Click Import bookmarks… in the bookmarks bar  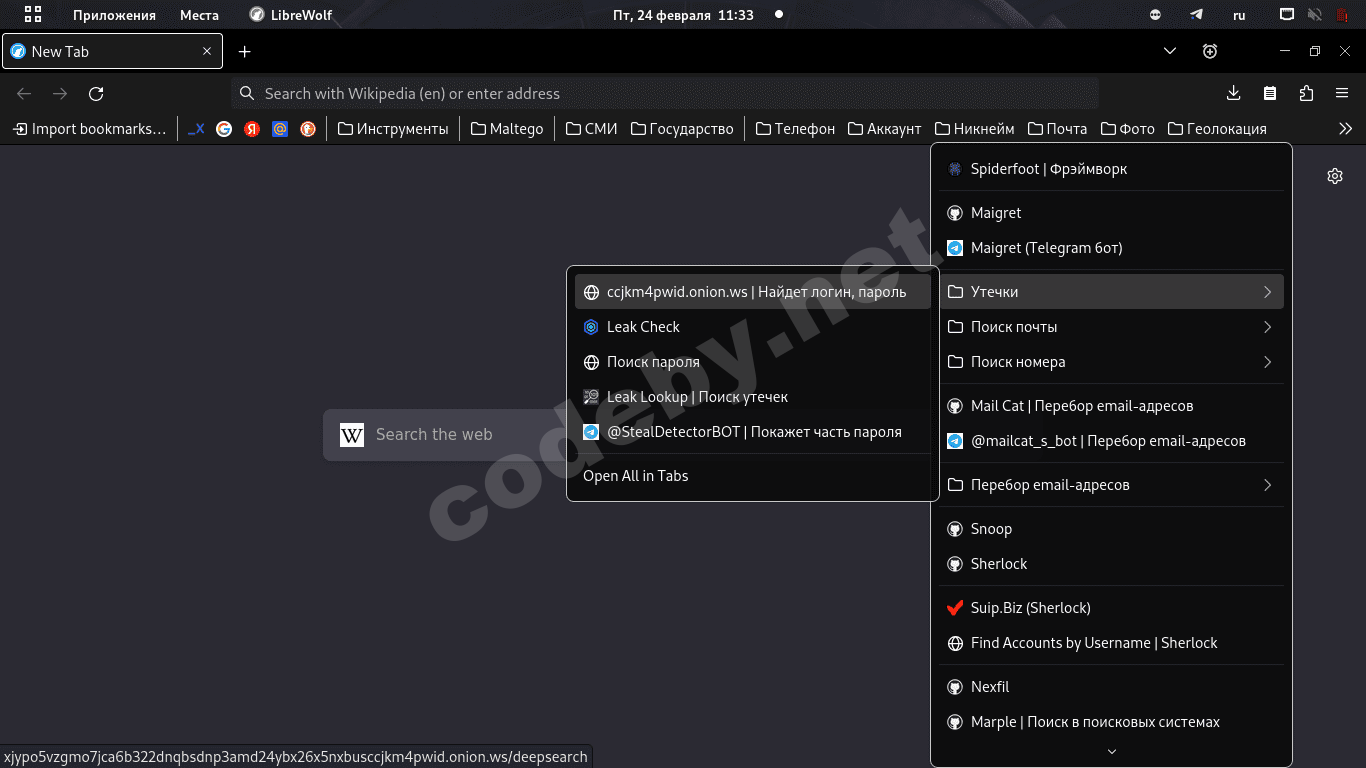pos(89,129)
